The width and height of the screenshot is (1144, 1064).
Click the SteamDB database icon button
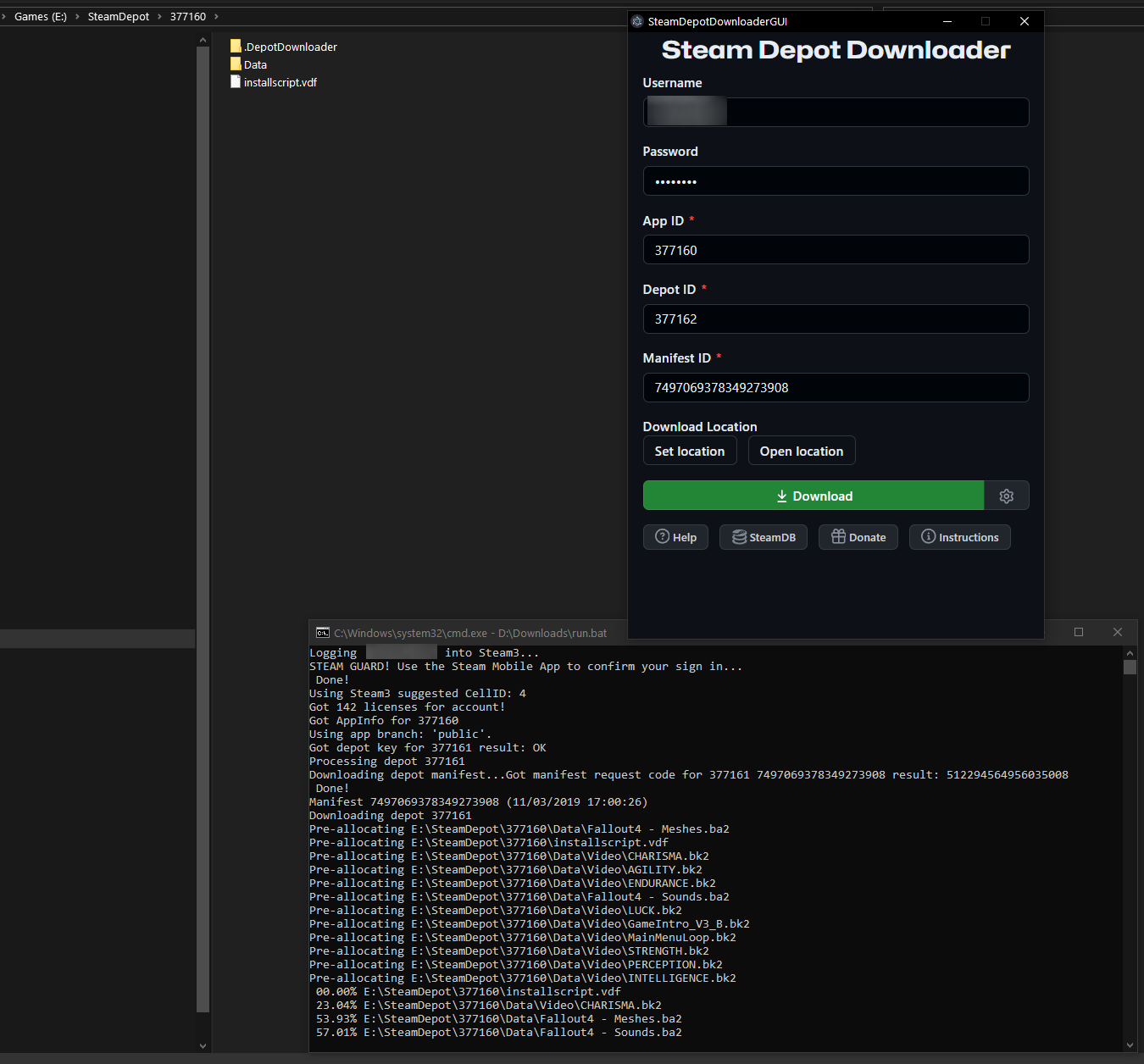764,537
